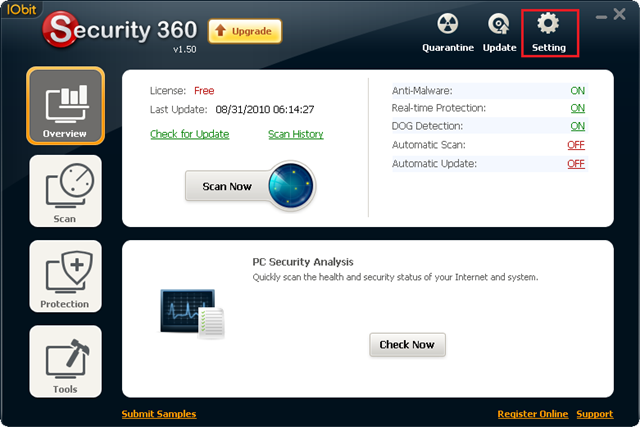Click the Anti-Malware label
The image size is (640, 427).
pyautogui.click(x=422, y=91)
